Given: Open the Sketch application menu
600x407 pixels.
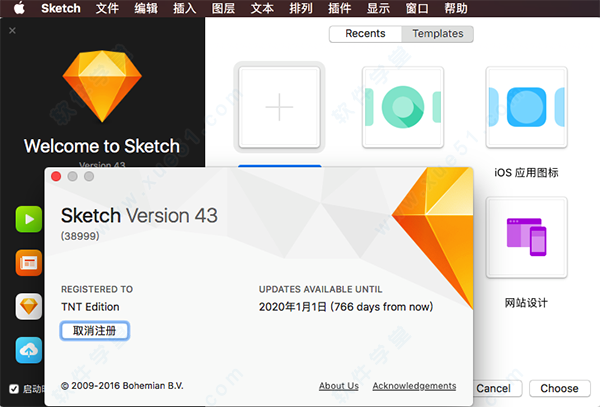Looking at the screenshot, I should pyautogui.click(x=61, y=8).
